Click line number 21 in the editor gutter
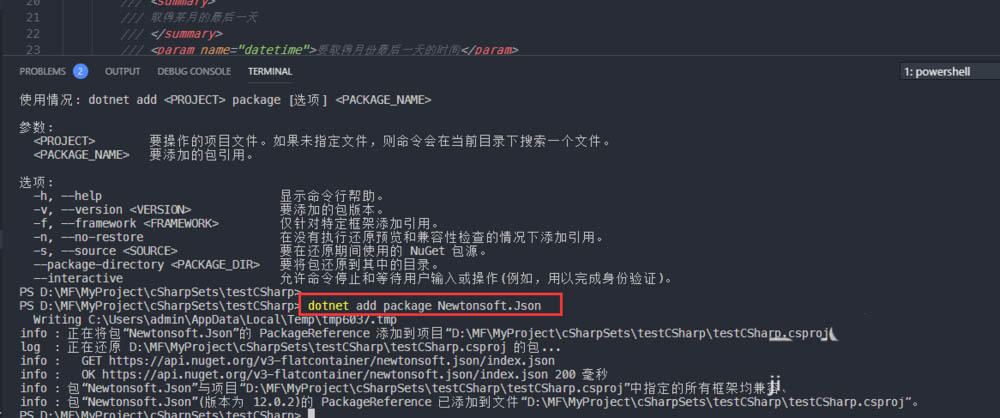 [x=33, y=18]
